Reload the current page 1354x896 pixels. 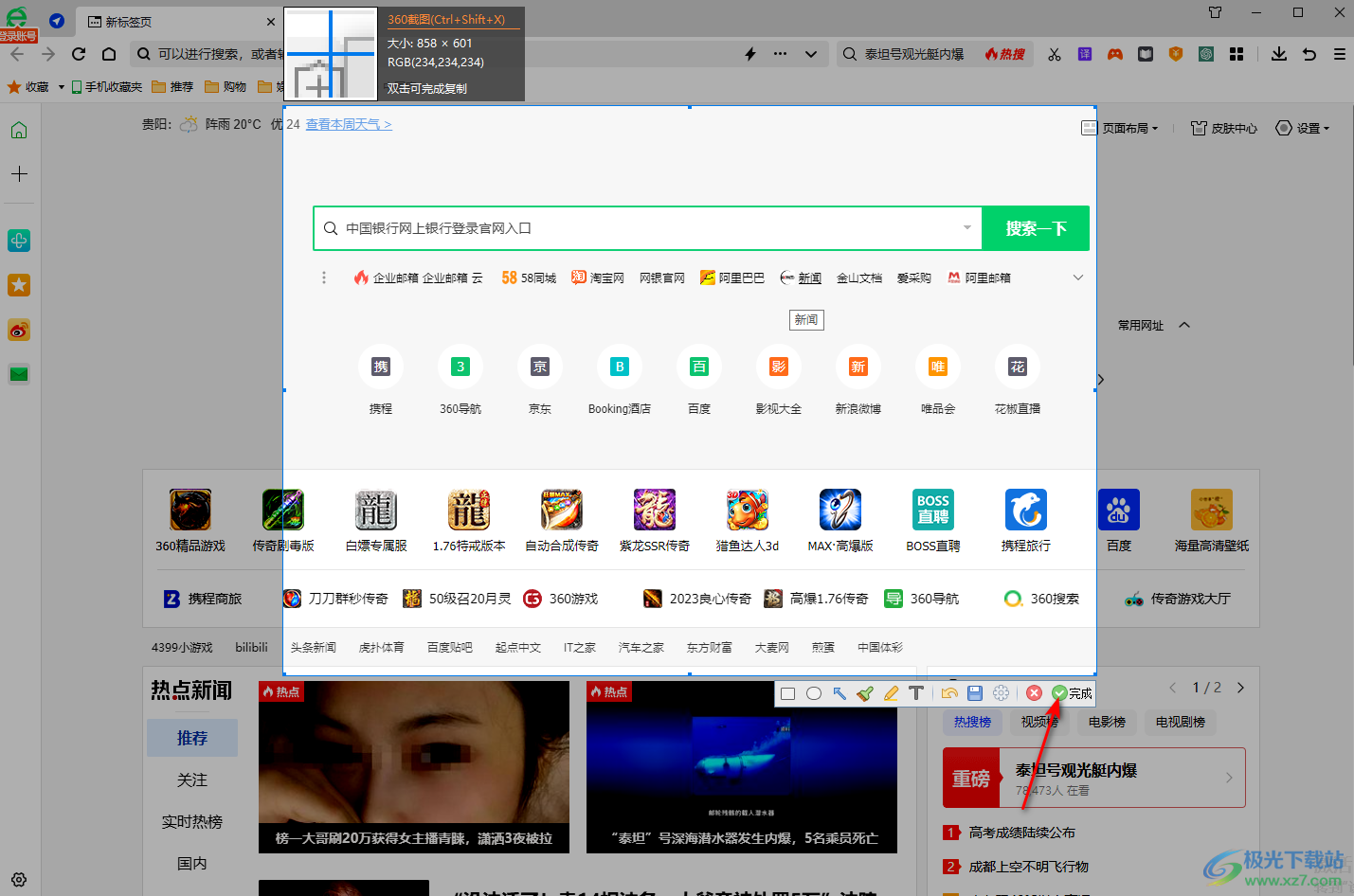79,54
